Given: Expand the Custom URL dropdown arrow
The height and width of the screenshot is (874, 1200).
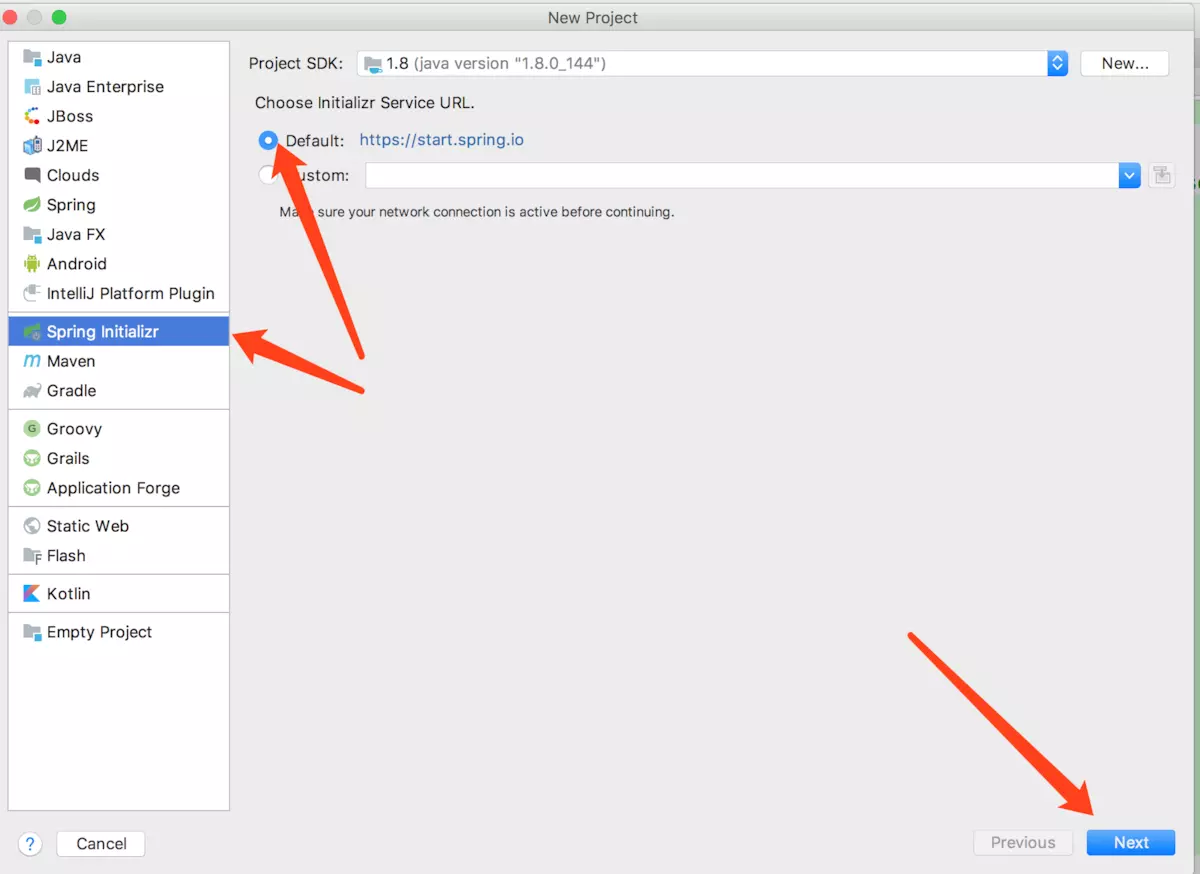Looking at the screenshot, I should [x=1129, y=175].
